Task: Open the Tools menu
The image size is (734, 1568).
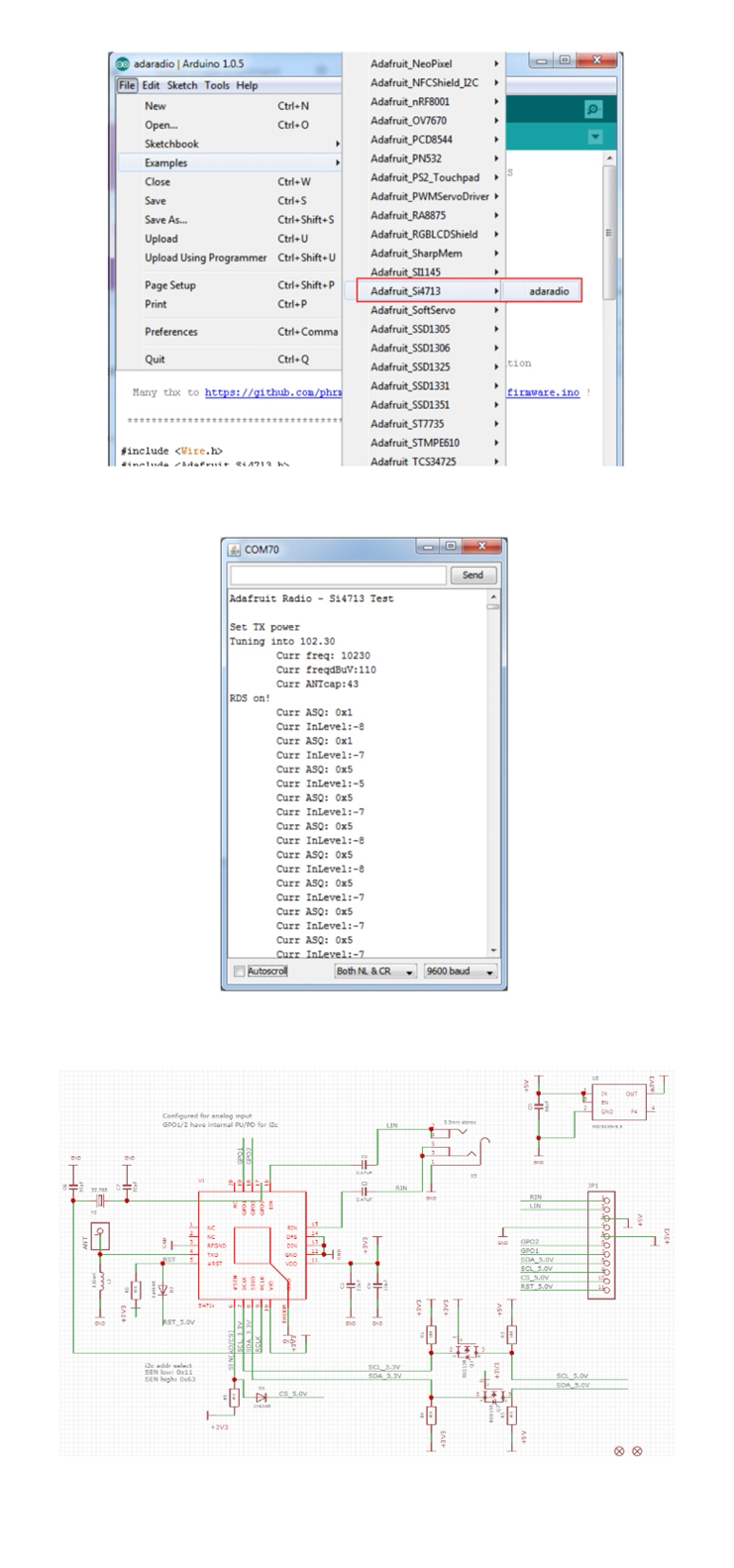Action: pyautogui.click(x=217, y=86)
